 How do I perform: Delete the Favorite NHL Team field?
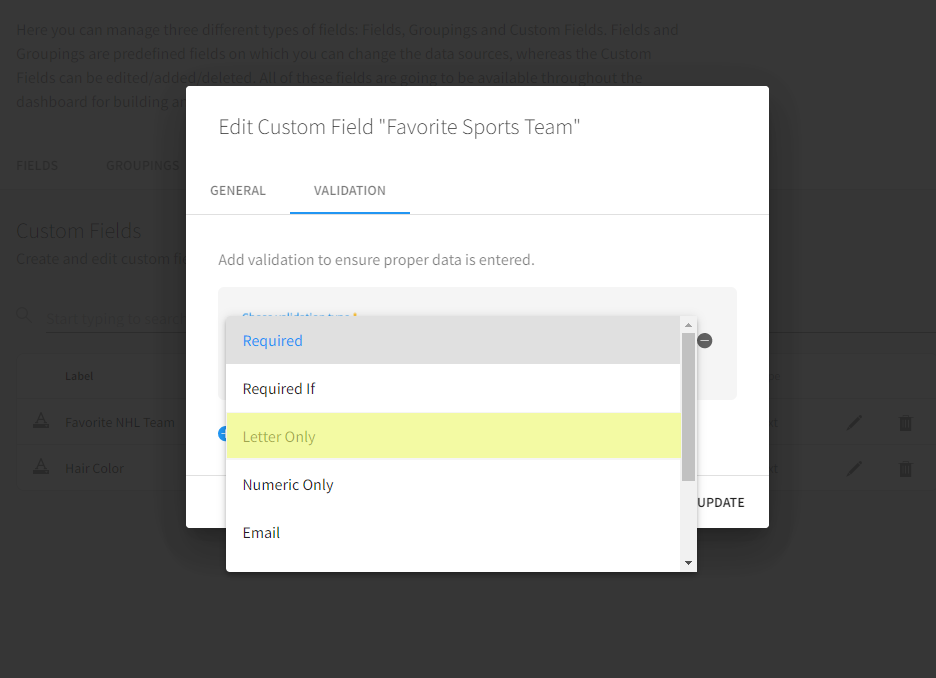pyautogui.click(x=905, y=423)
